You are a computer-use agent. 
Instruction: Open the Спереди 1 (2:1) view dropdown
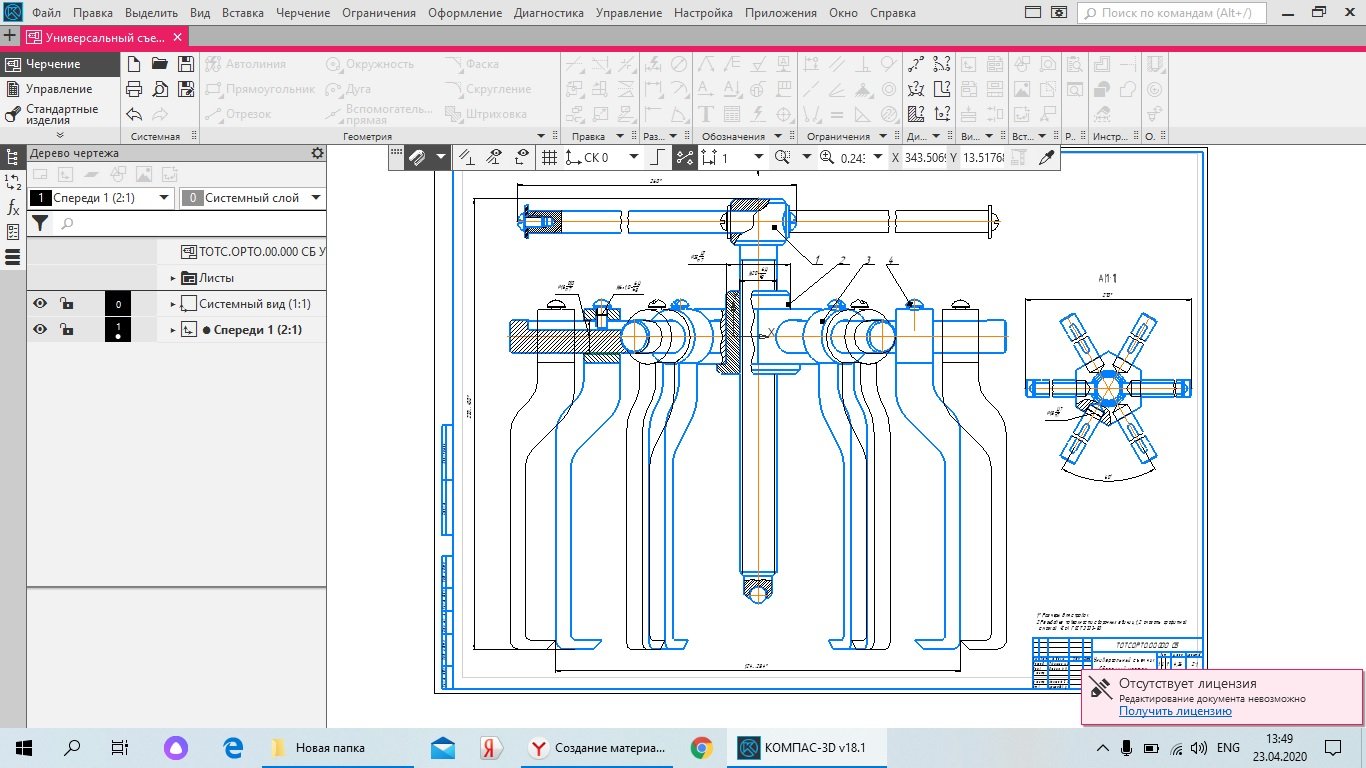[164, 198]
